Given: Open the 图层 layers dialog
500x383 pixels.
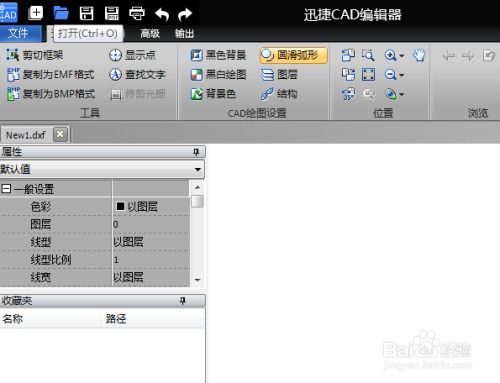Looking at the screenshot, I should 279,75.
